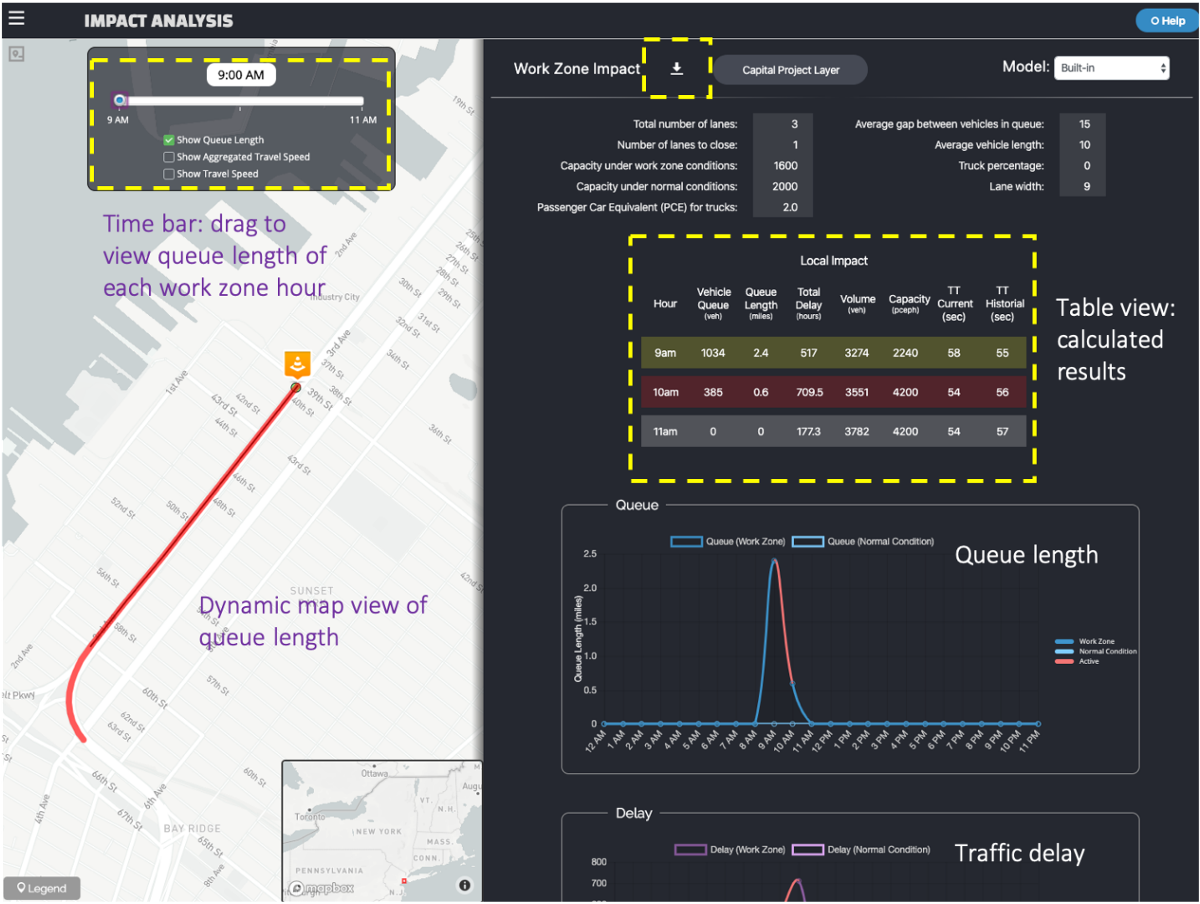Show the map Legend

[41, 888]
